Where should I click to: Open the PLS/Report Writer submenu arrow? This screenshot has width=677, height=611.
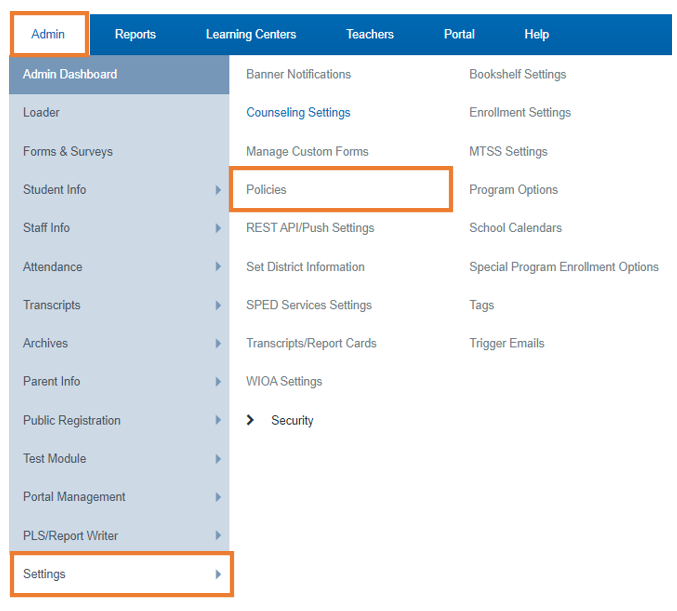pos(218,535)
